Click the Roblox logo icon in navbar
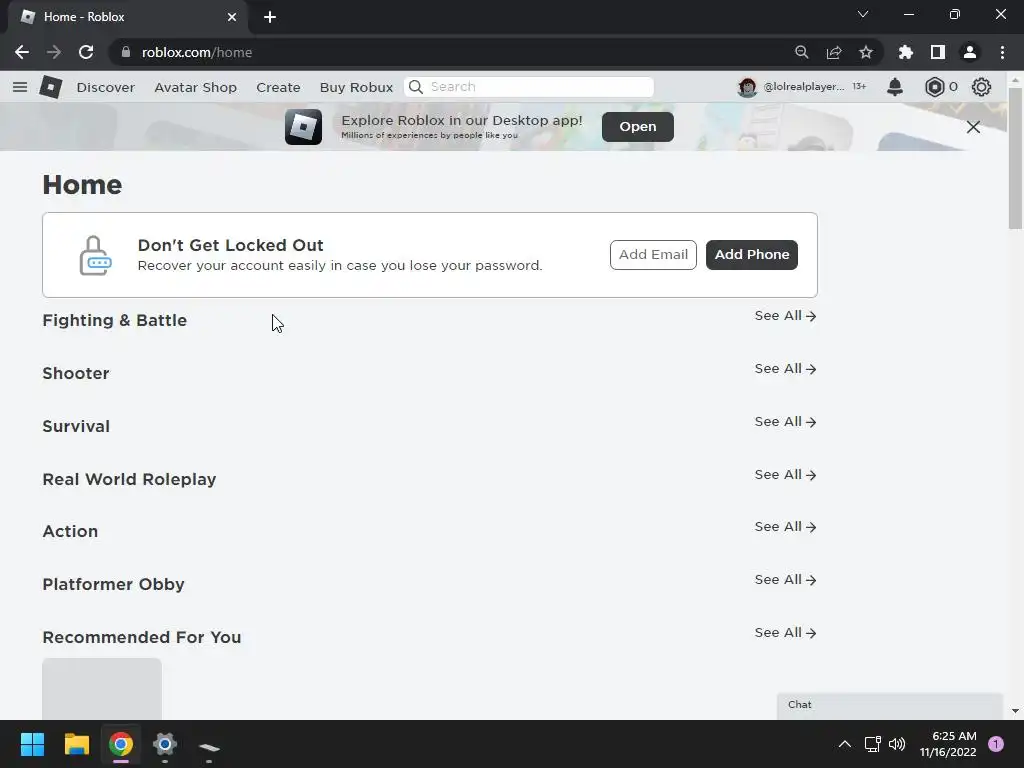This screenshot has height=768, width=1024. click(x=50, y=87)
